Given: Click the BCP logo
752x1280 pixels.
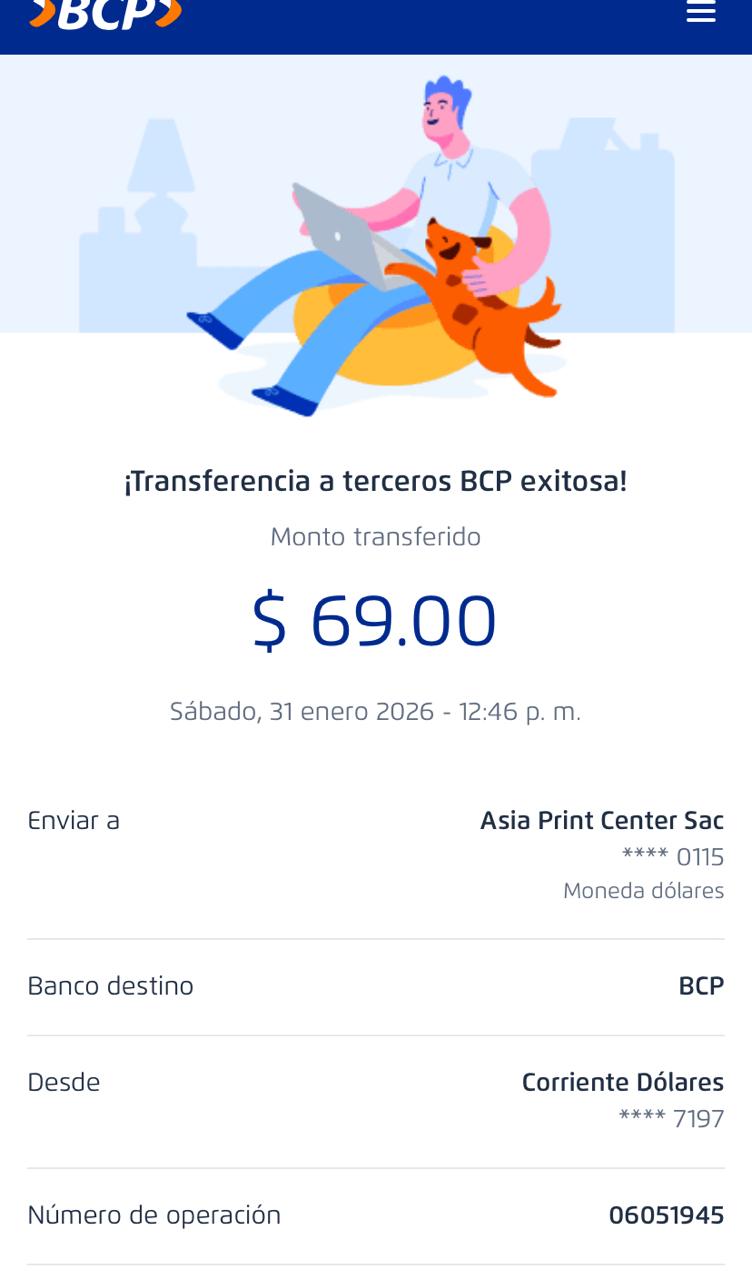Looking at the screenshot, I should tap(106, 13).
